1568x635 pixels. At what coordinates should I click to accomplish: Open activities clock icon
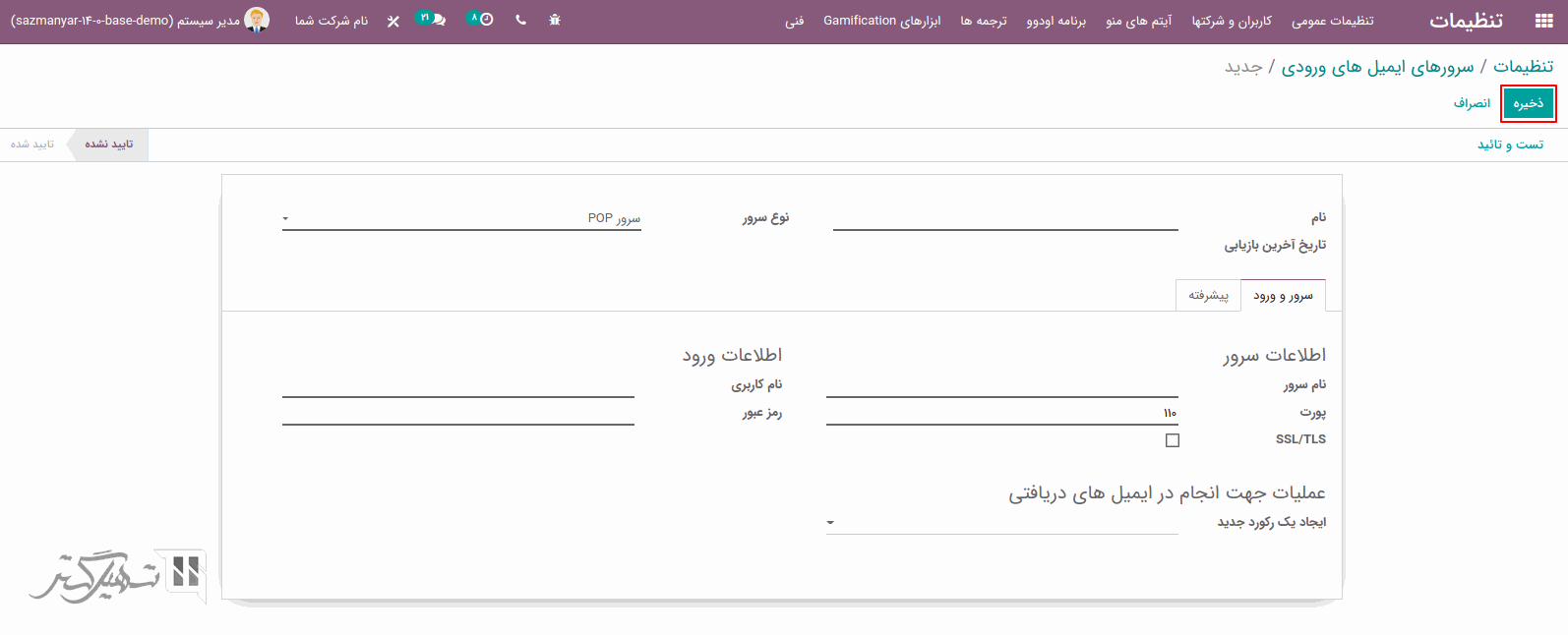[x=485, y=20]
